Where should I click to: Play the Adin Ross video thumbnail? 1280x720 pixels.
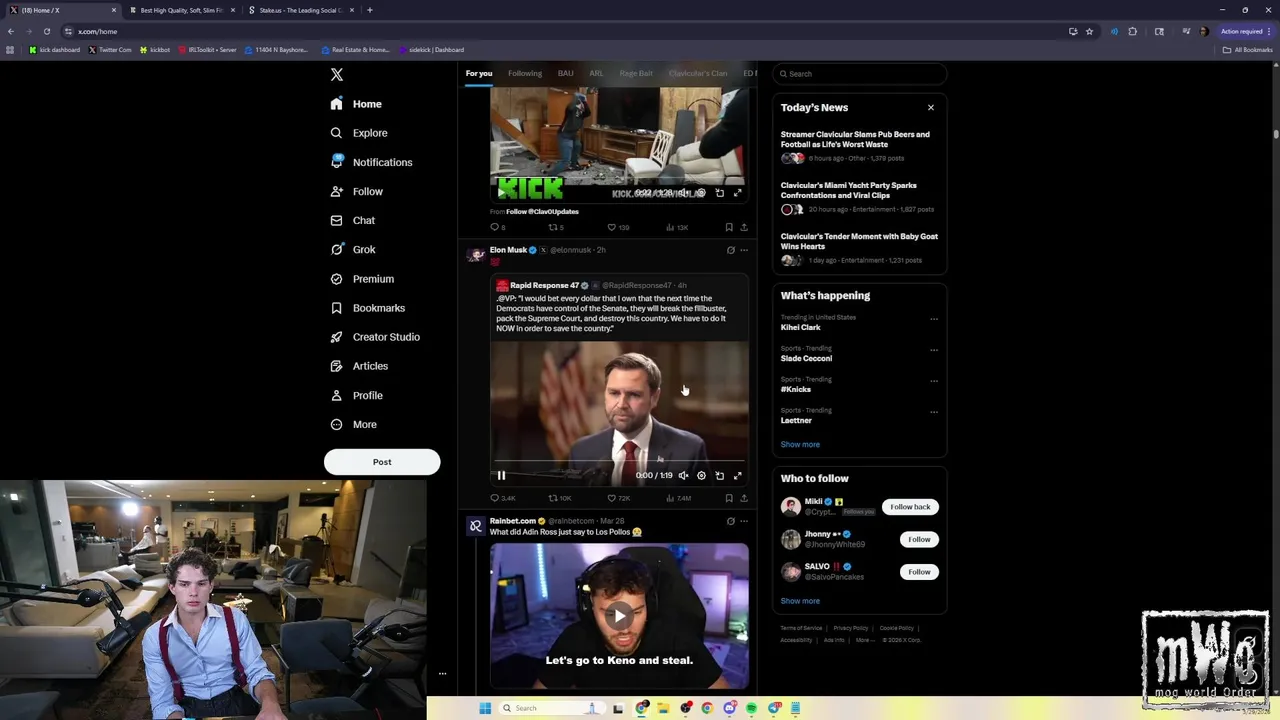[619, 616]
